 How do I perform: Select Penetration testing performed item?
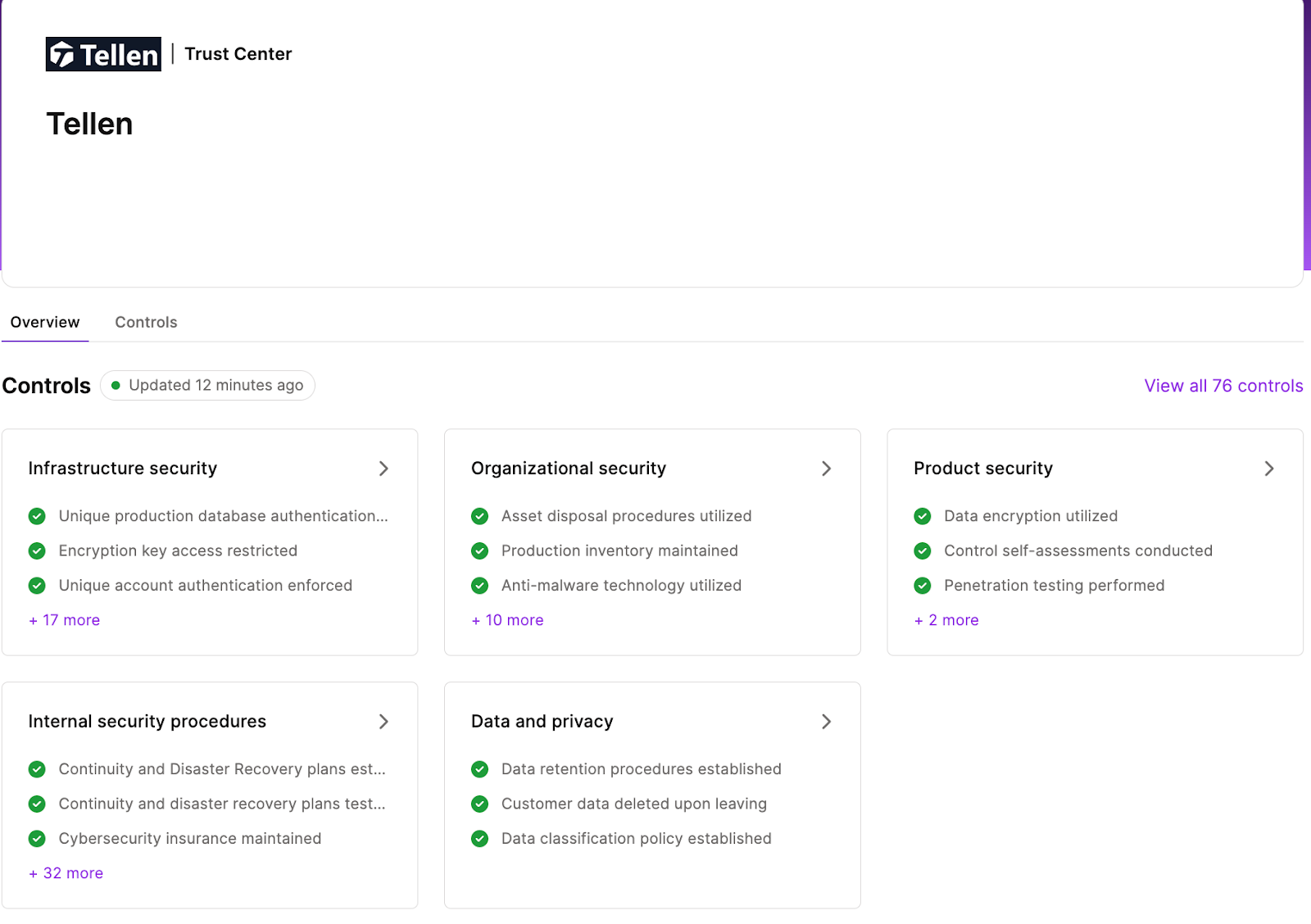coord(1055,586)
